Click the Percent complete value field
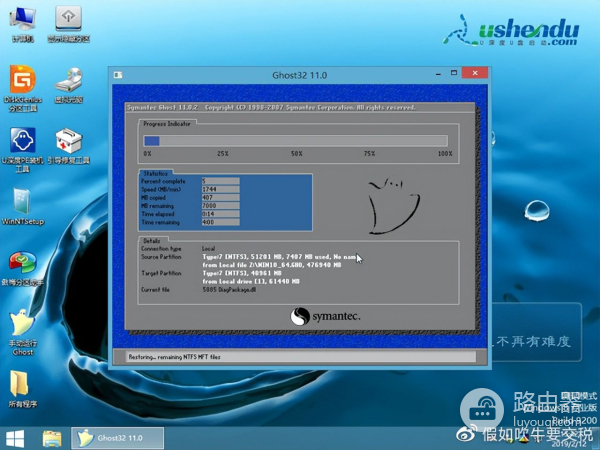Viewport: 600px width, 450px height. coord(221,181)
